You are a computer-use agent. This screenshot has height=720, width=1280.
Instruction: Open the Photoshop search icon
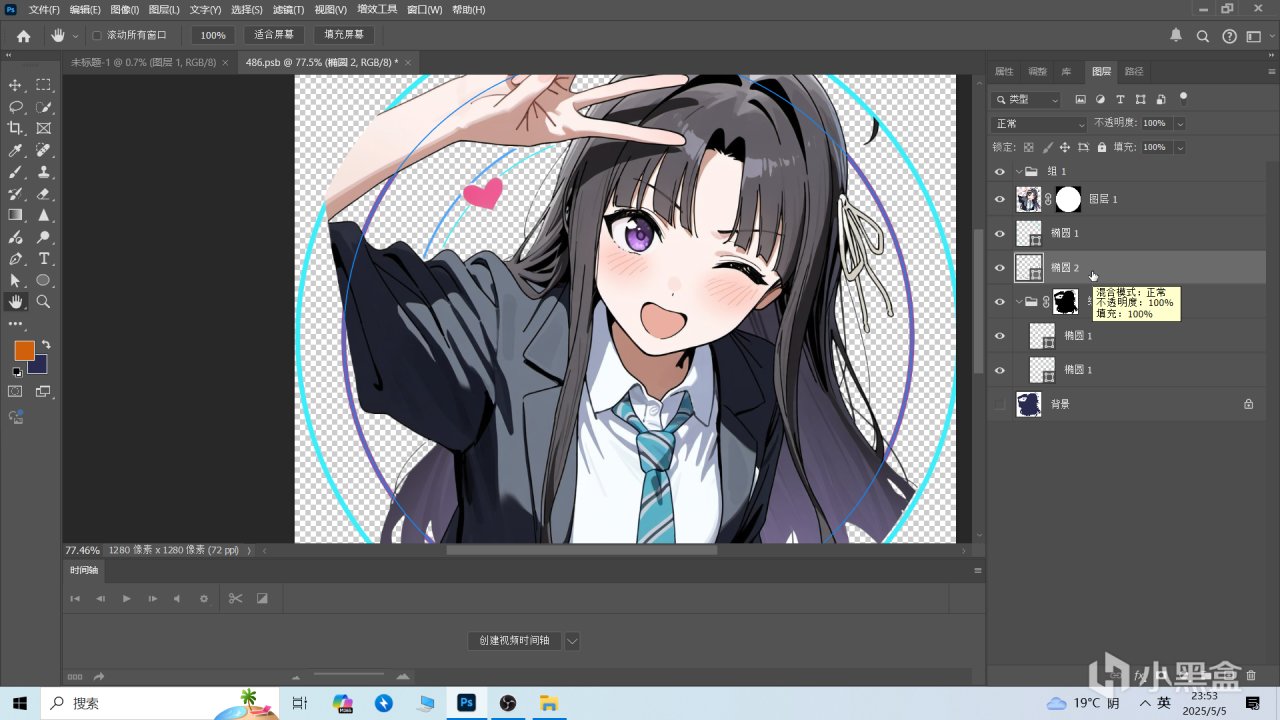click(x=1203, y=36)
